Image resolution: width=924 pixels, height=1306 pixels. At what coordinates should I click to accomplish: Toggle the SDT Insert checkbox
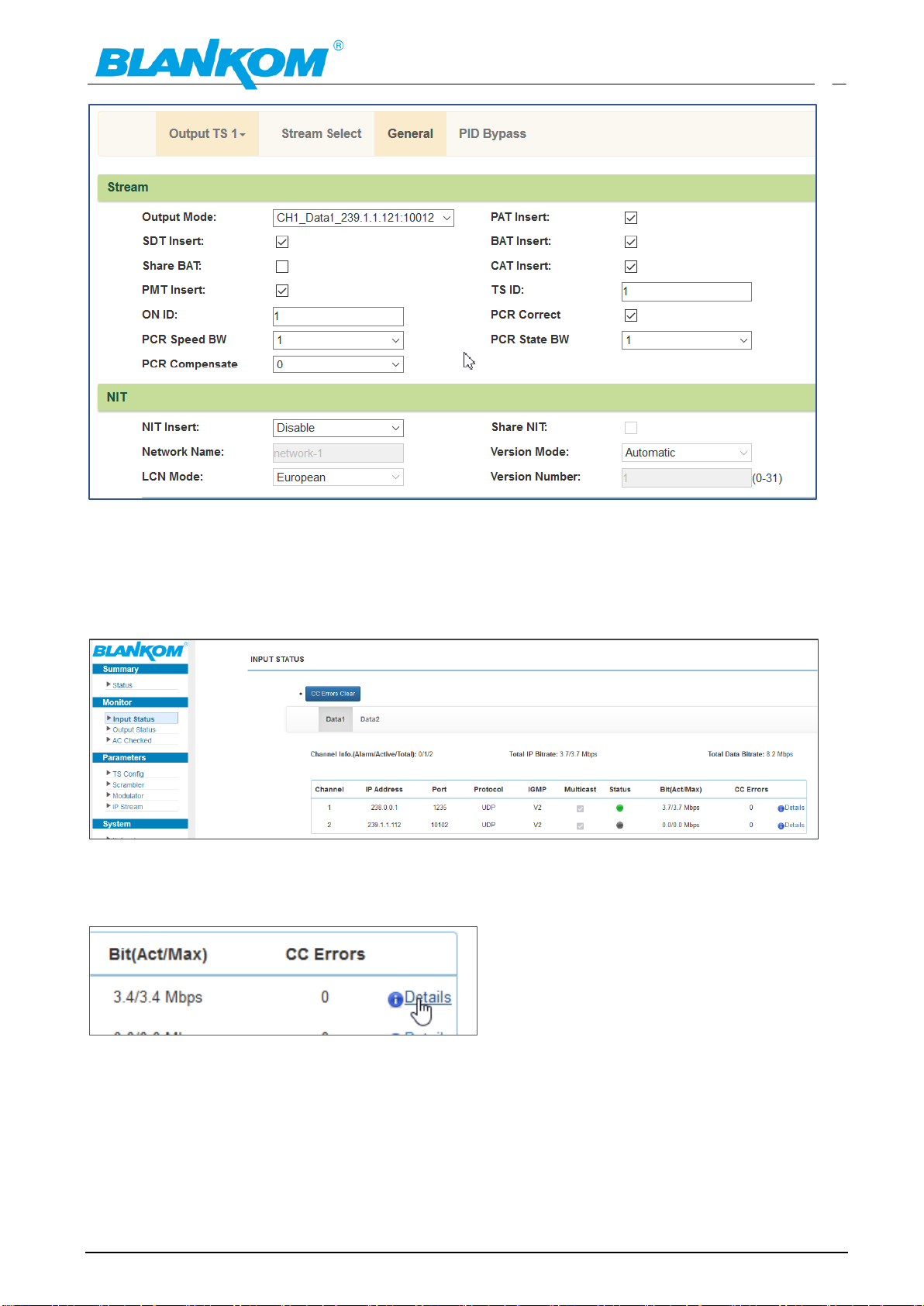point(282,242)
